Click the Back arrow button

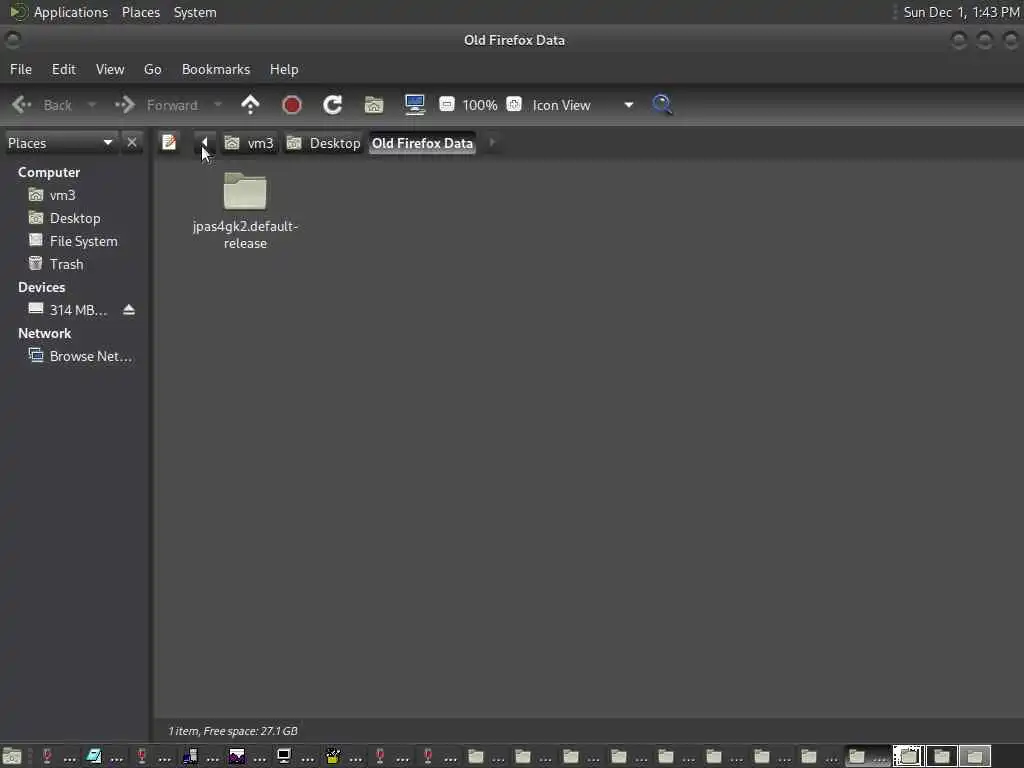pos(42,105)
